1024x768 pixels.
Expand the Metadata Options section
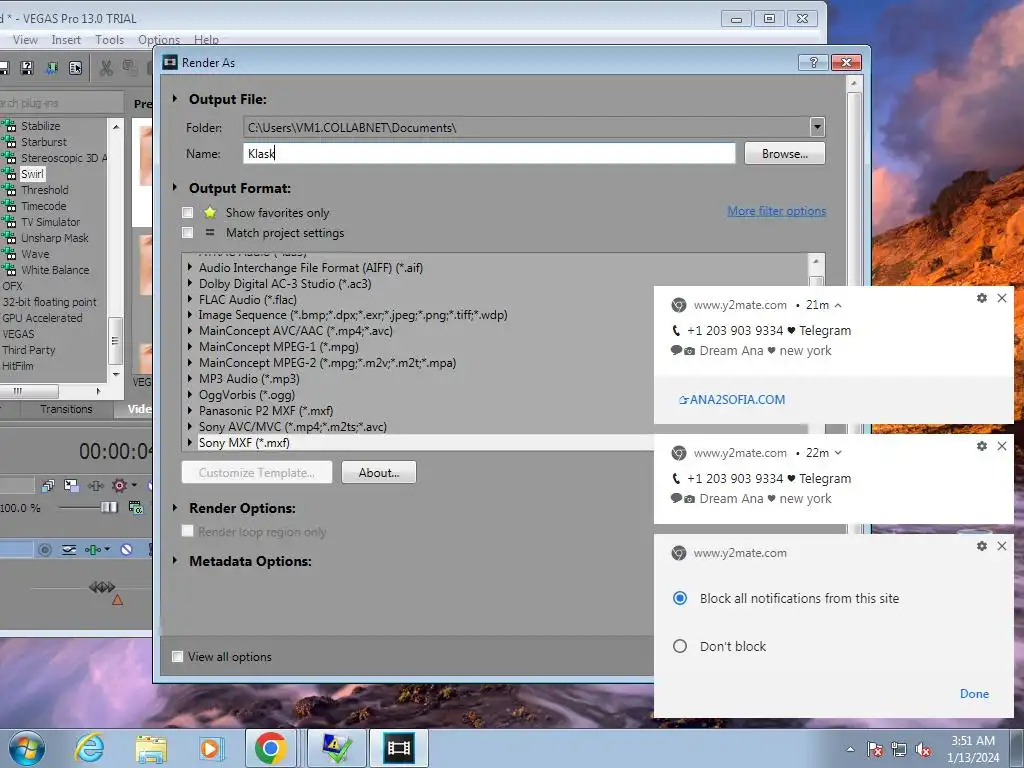(x=175, y=560)
